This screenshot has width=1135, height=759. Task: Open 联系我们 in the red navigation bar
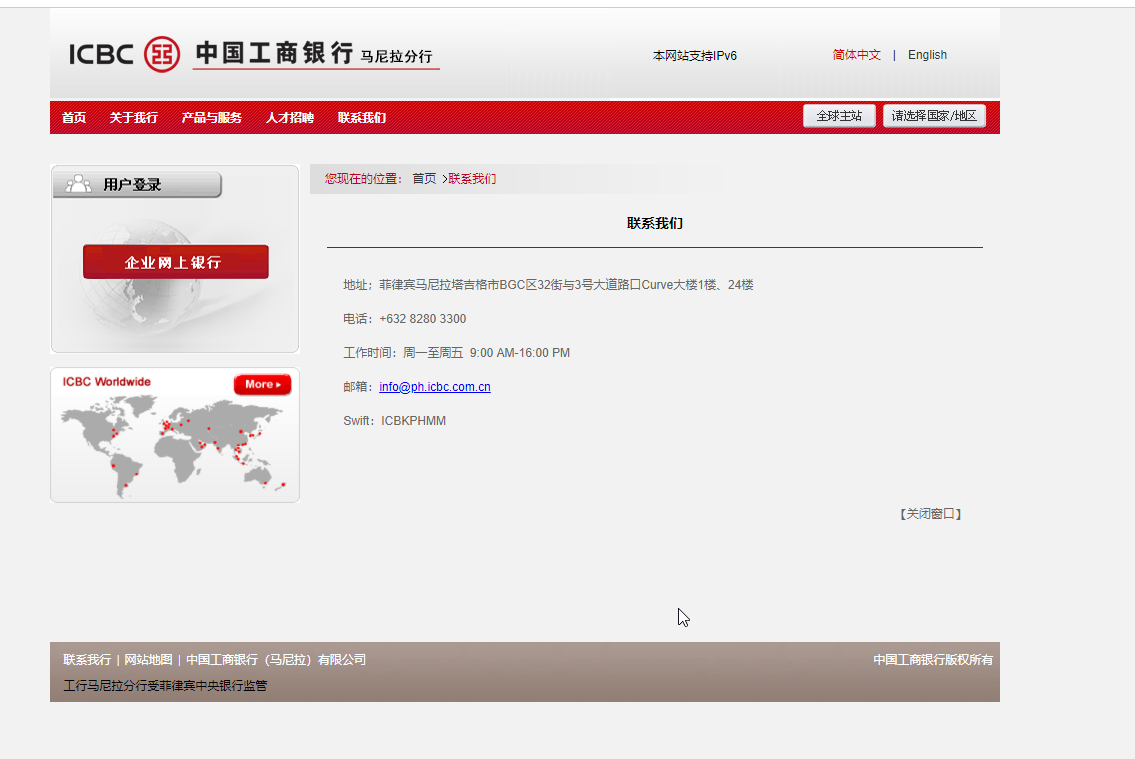tap(362, 117)
